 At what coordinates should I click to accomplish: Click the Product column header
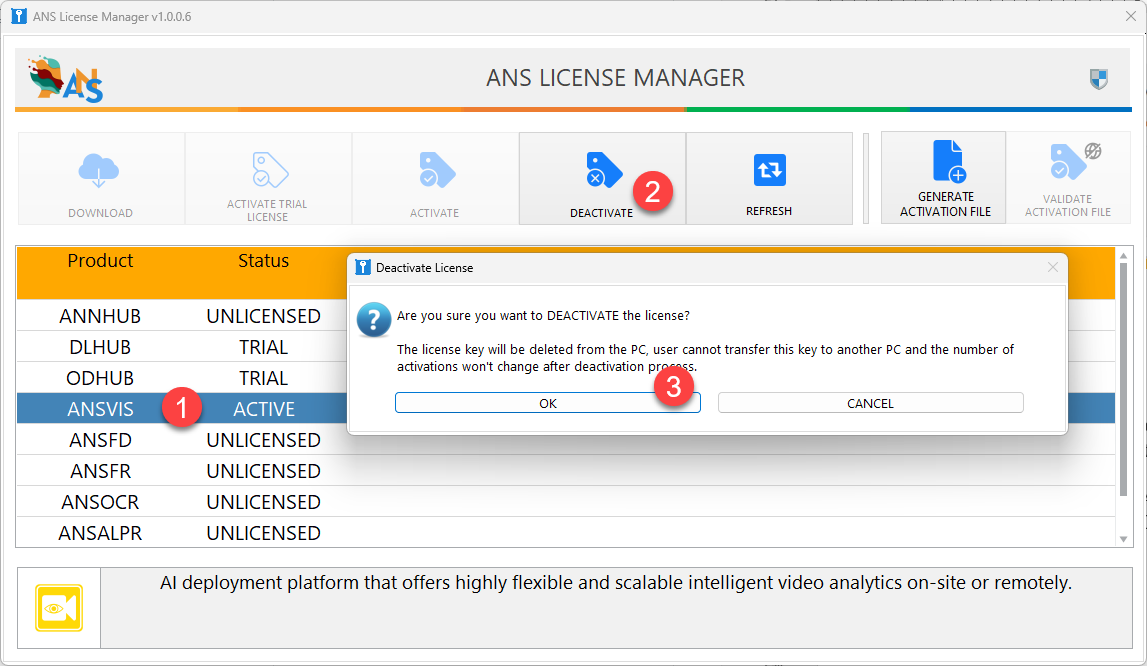100,261
